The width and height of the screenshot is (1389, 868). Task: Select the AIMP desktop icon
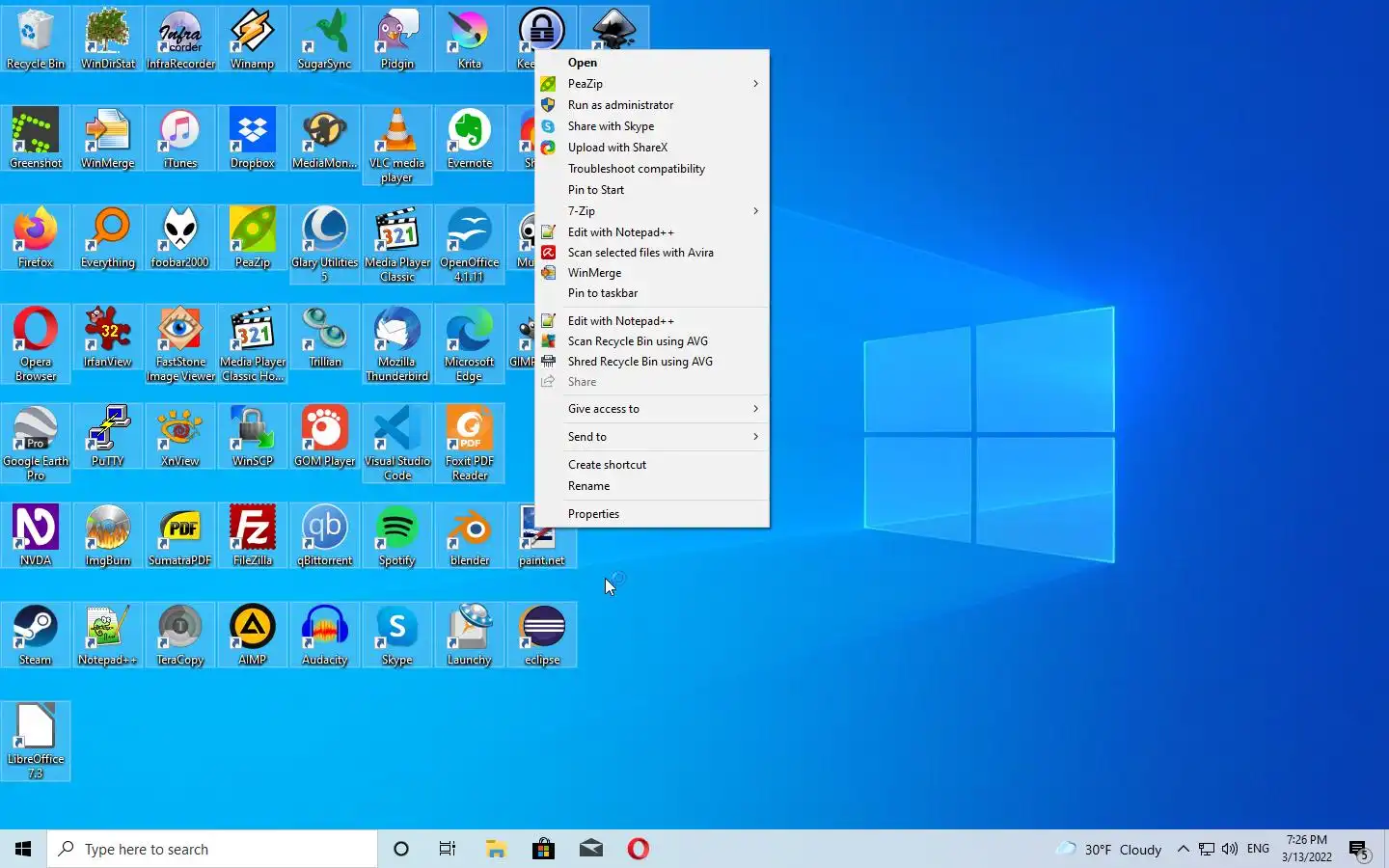pyautogui.click(x=253, y=636)
